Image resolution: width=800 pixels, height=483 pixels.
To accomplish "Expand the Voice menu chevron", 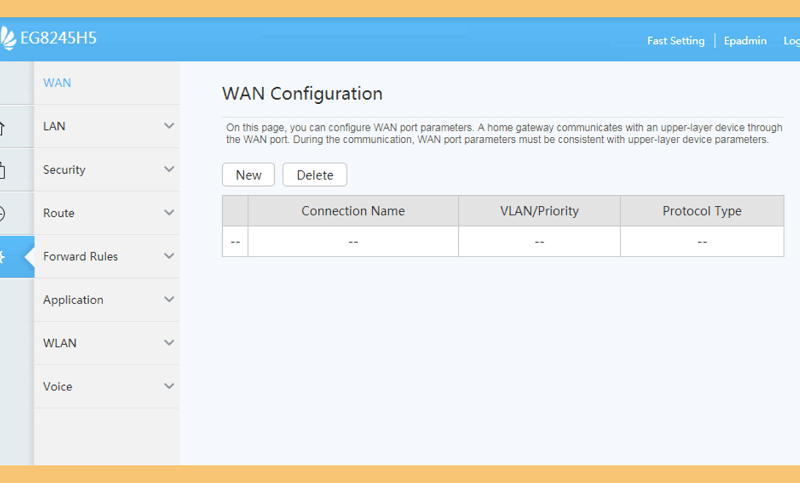I will (x=169, y=386).
